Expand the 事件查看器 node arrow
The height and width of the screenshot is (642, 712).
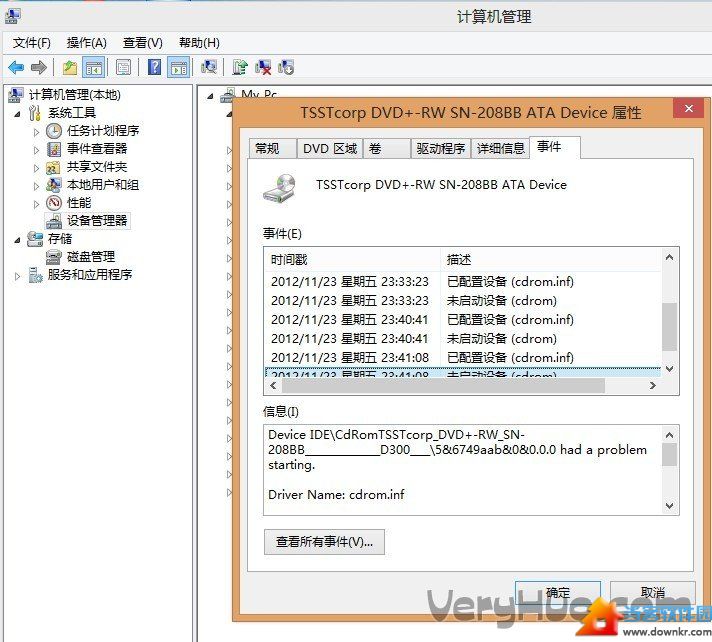[x=36, y=149]
